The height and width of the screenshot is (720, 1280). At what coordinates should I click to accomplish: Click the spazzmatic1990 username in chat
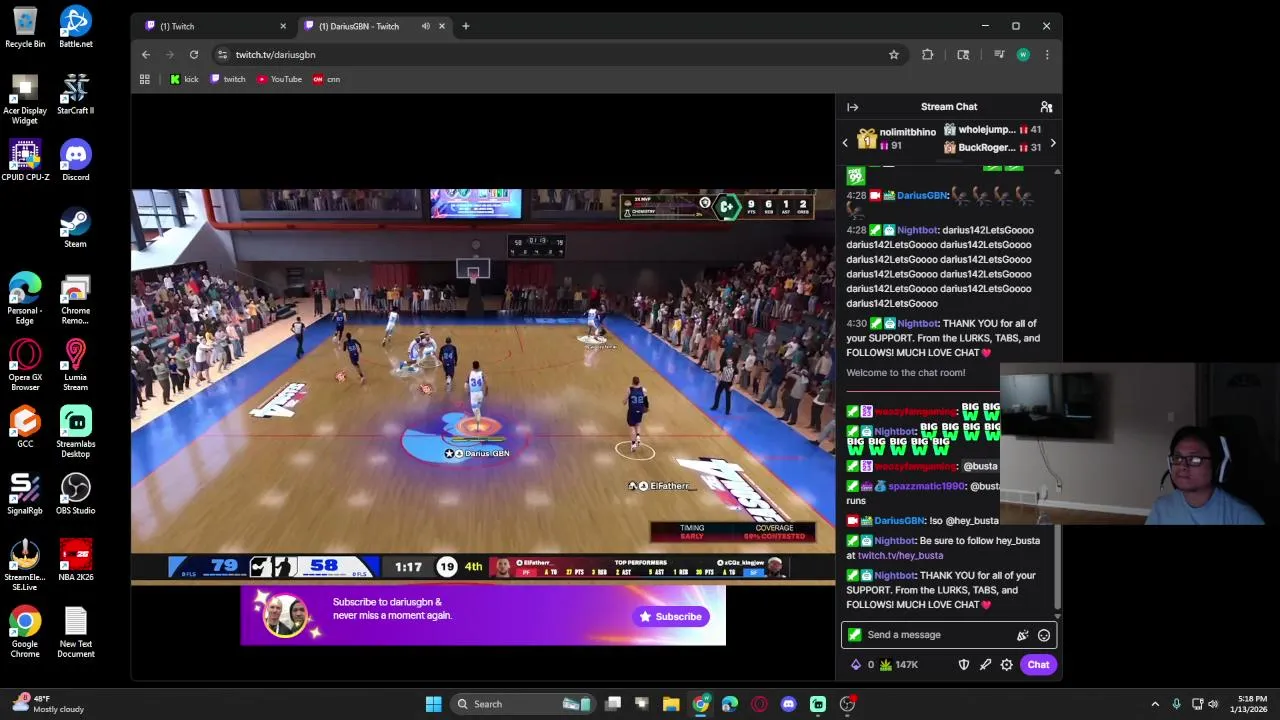(927, 486)
